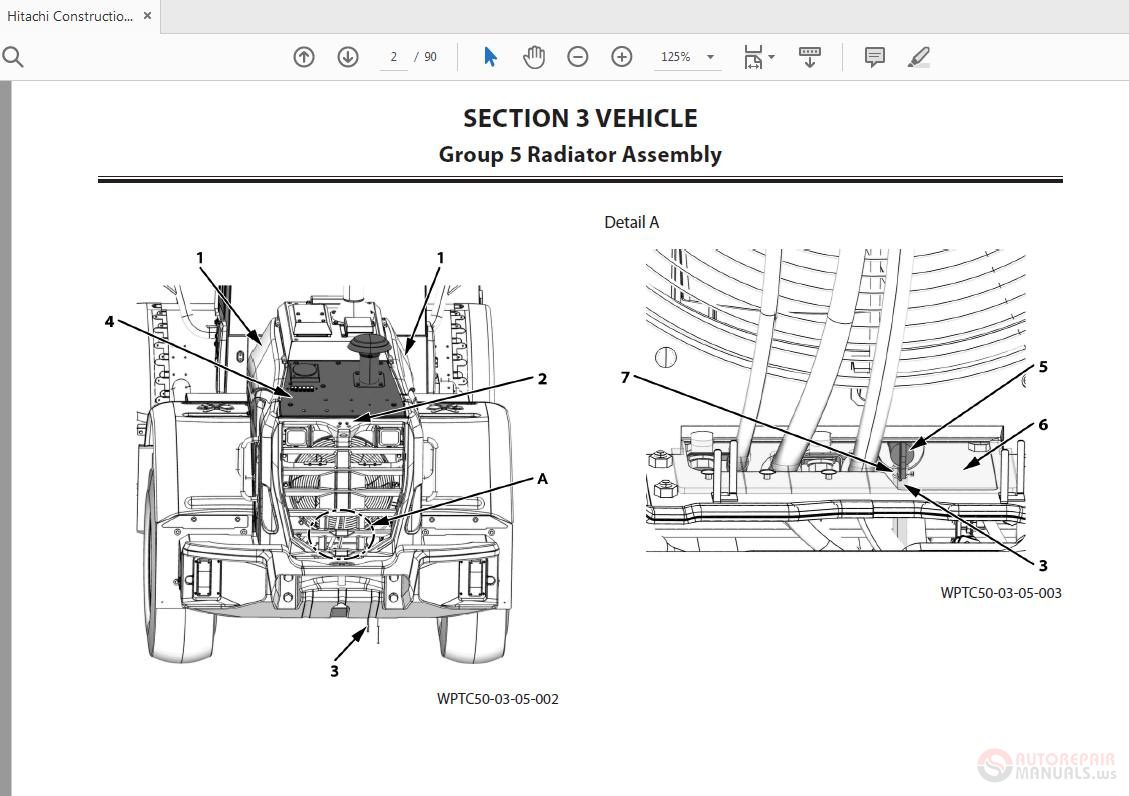Close the Hitachi document tab
The image size is (1129, 796).
coord(146,16)
